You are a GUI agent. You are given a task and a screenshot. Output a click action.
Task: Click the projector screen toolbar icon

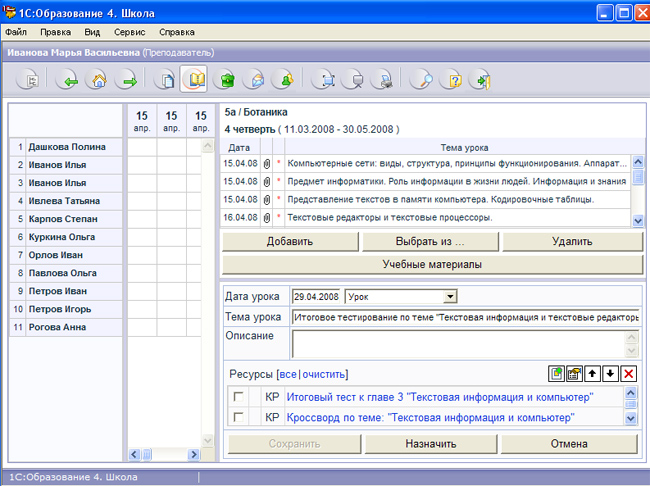tap(354, 80)
